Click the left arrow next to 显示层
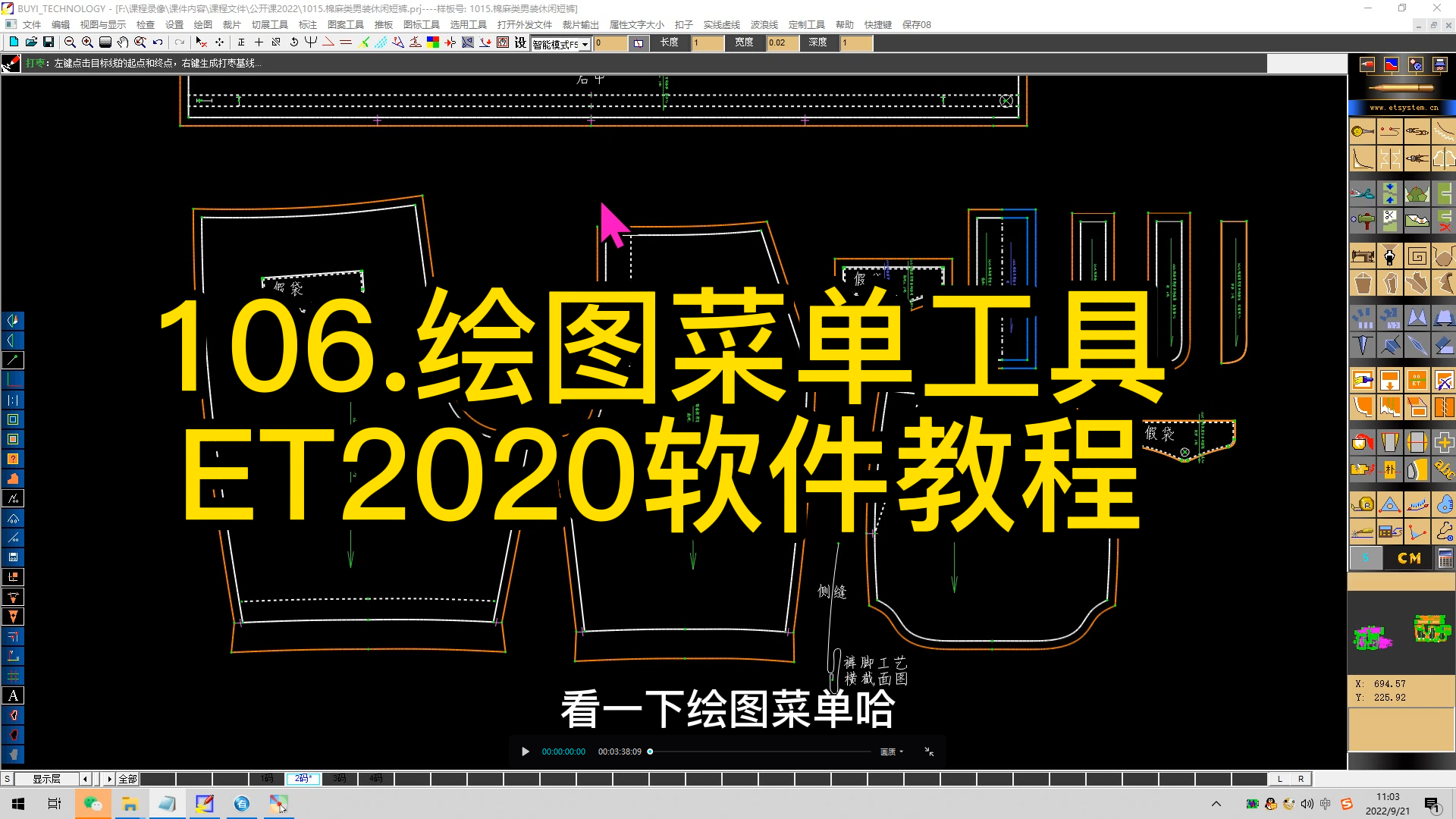The height and width of the screenshot is (819, 1456). 85,779
